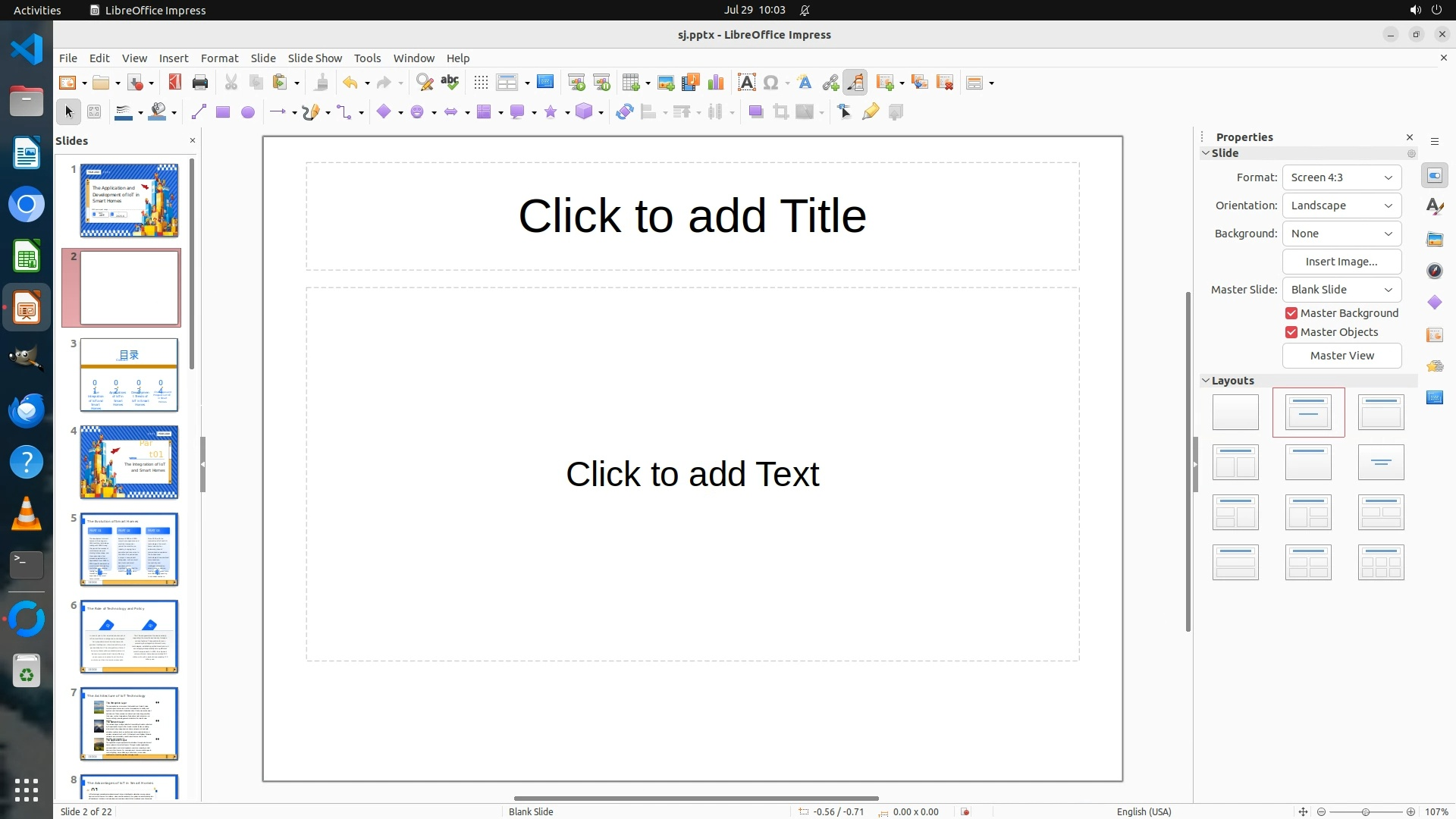The width and height of the screenshot is (1456, 819).
Task: Click the Insert Chart icon
Action: coord(715,83)
